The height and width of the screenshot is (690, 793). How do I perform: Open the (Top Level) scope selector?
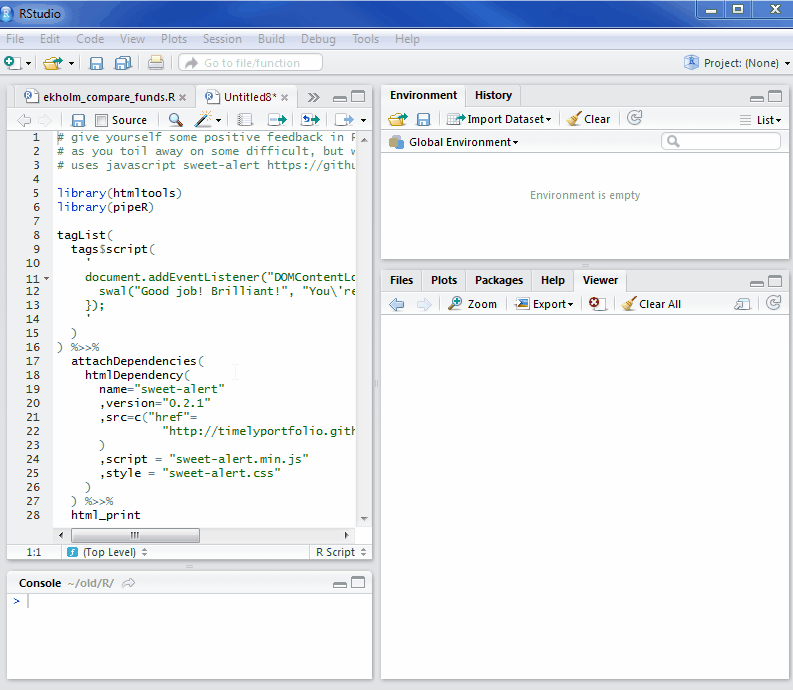tap(109, 552)
